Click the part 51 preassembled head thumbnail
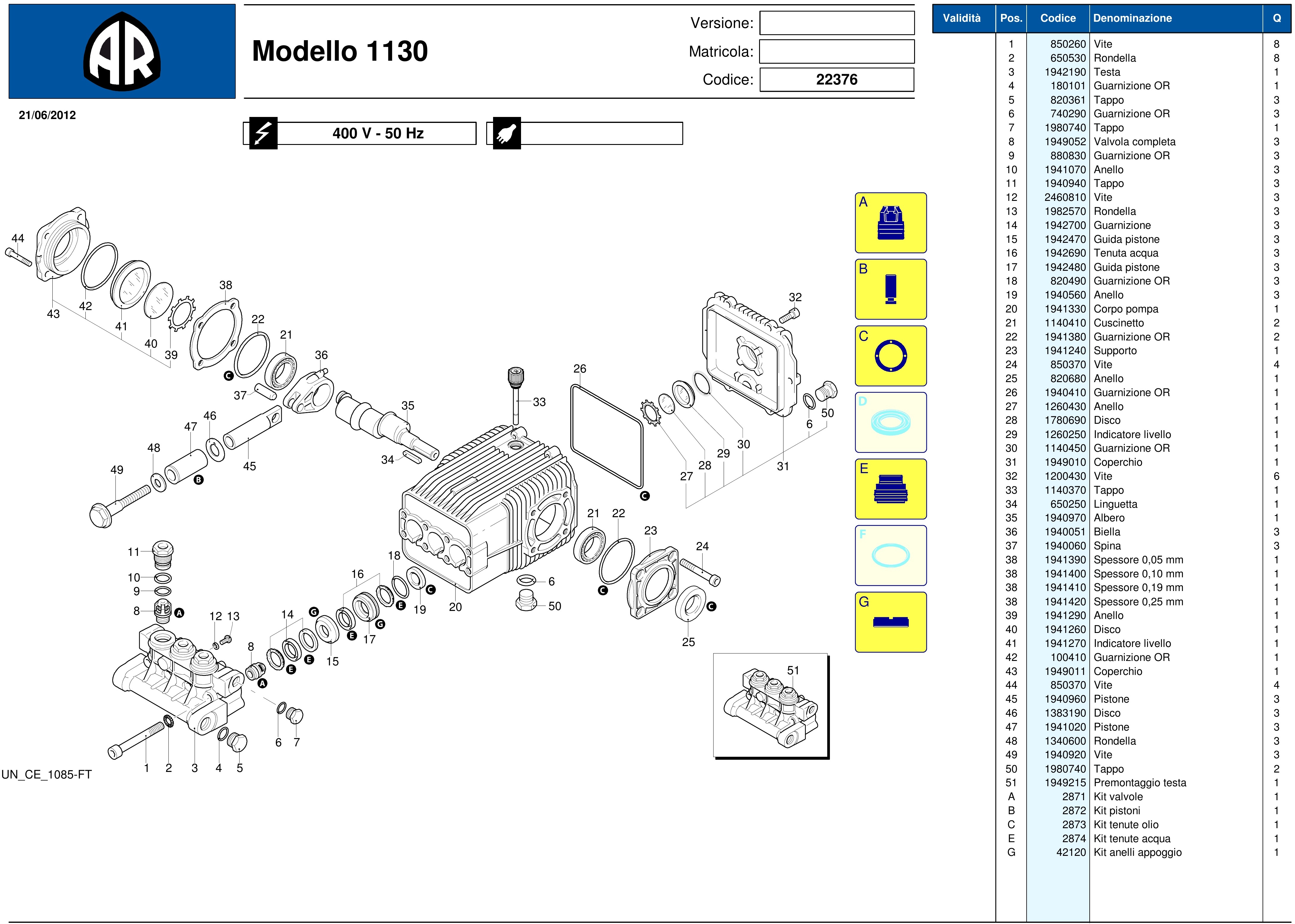Image resolution: width=1295 pixels, height=924 pixels. [770, 706]
